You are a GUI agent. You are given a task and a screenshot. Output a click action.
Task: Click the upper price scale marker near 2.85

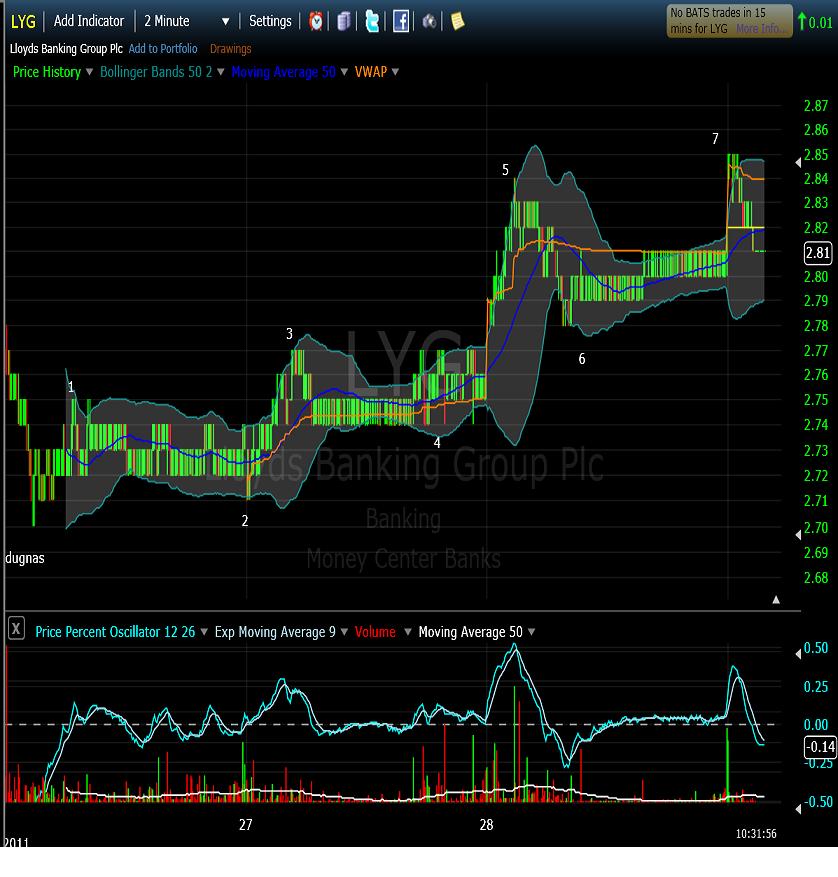[x=798, y=163]
